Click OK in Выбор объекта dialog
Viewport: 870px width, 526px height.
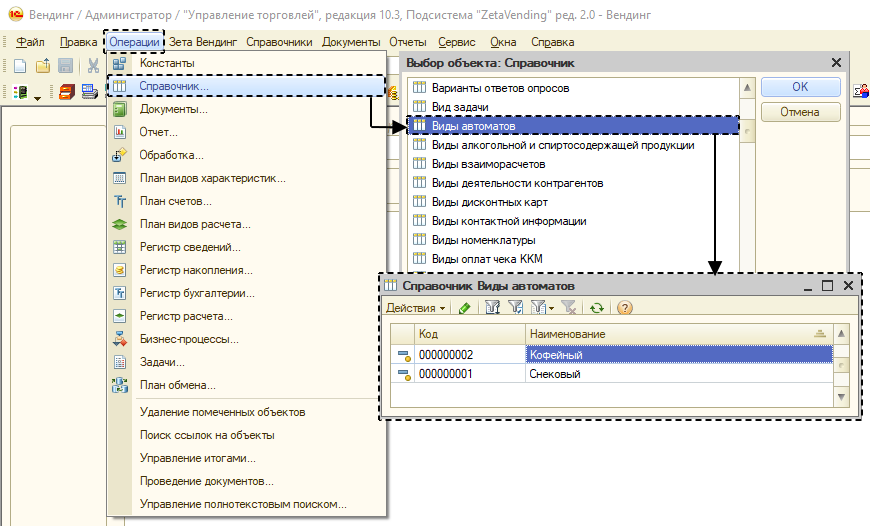pos(800,87)
